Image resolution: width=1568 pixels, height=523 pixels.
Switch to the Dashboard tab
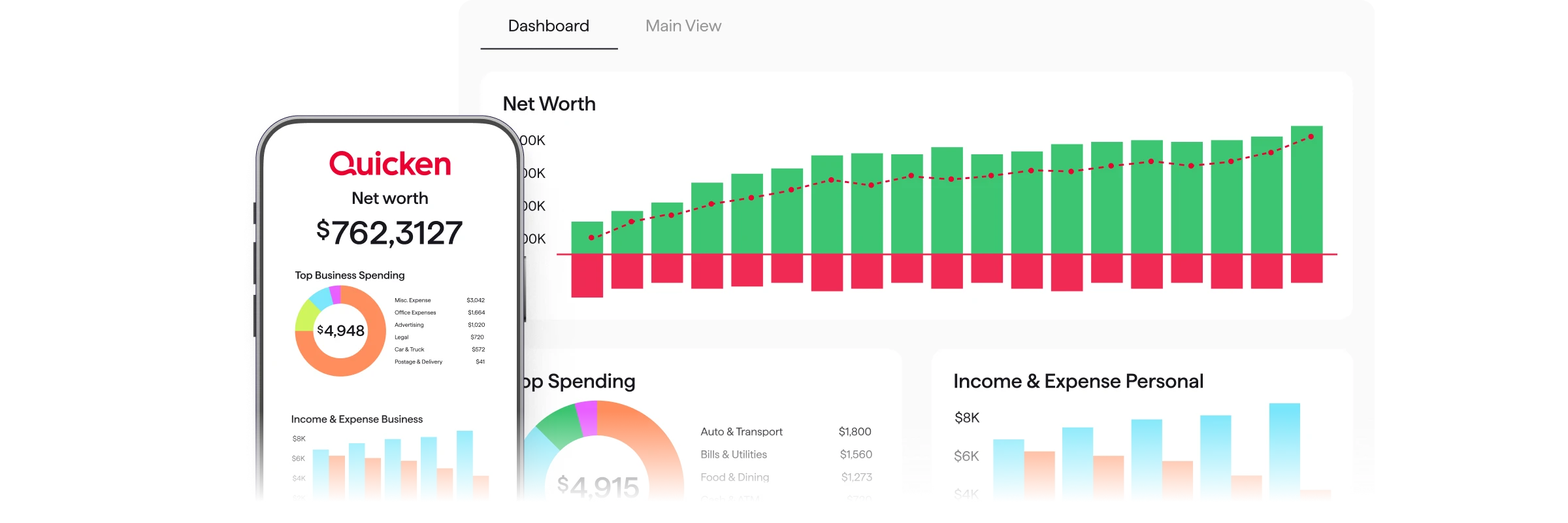click(x=549, y=26)
